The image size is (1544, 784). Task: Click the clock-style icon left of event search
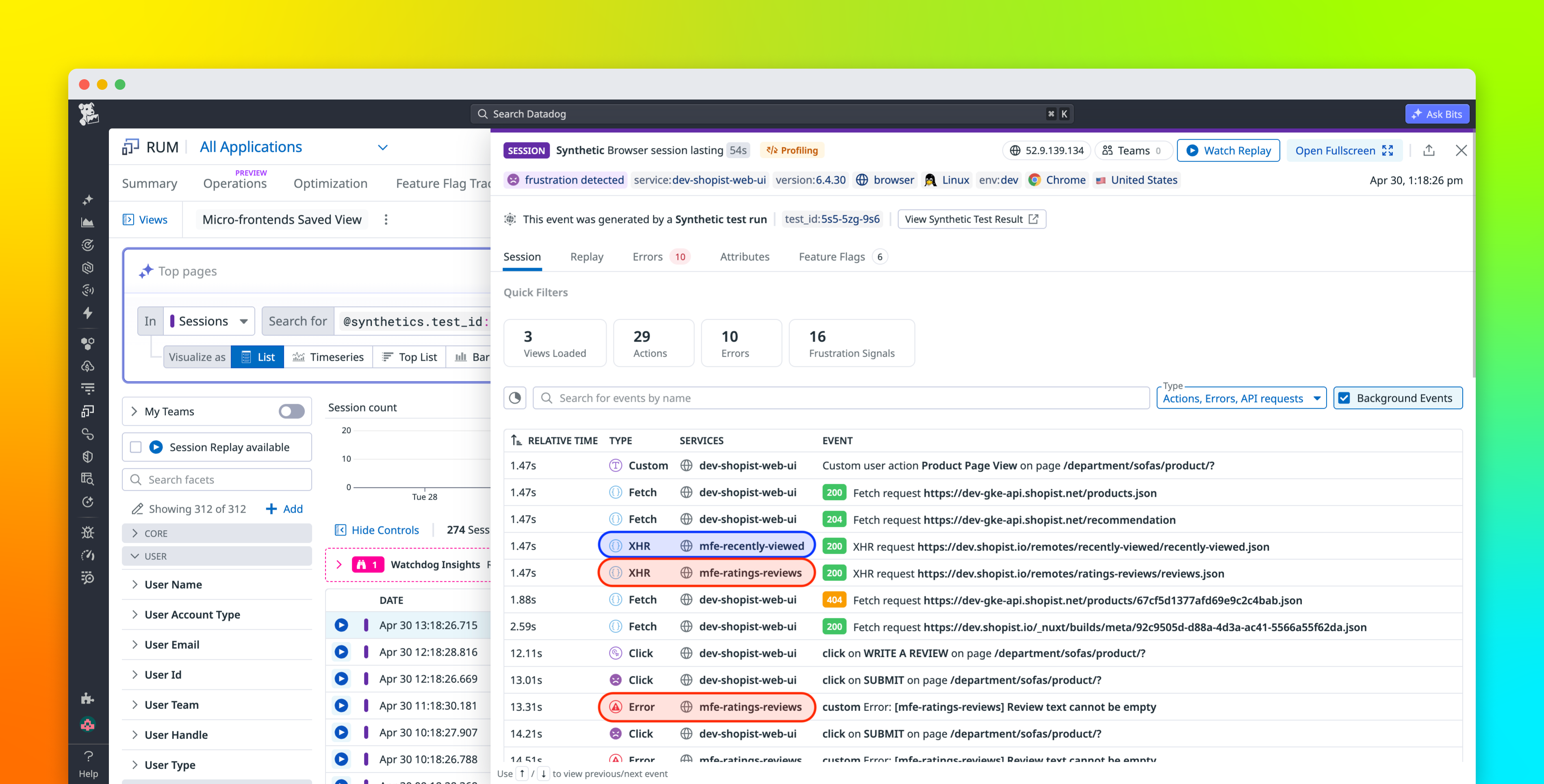point(515,398)
